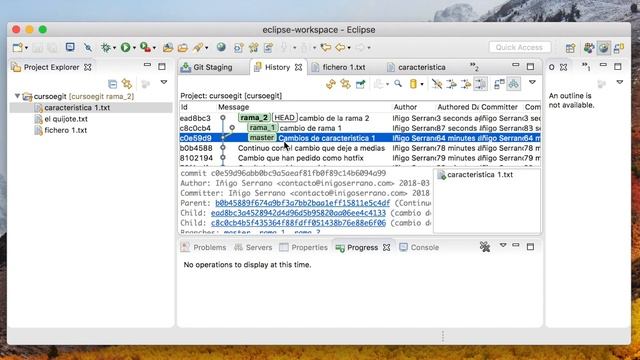Open Project Explorer view menu triangle

pos(164,82)
